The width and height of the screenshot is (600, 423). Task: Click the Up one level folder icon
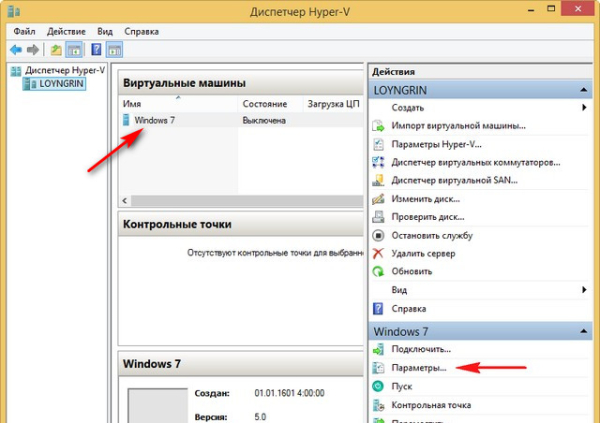tap(54, 49)
